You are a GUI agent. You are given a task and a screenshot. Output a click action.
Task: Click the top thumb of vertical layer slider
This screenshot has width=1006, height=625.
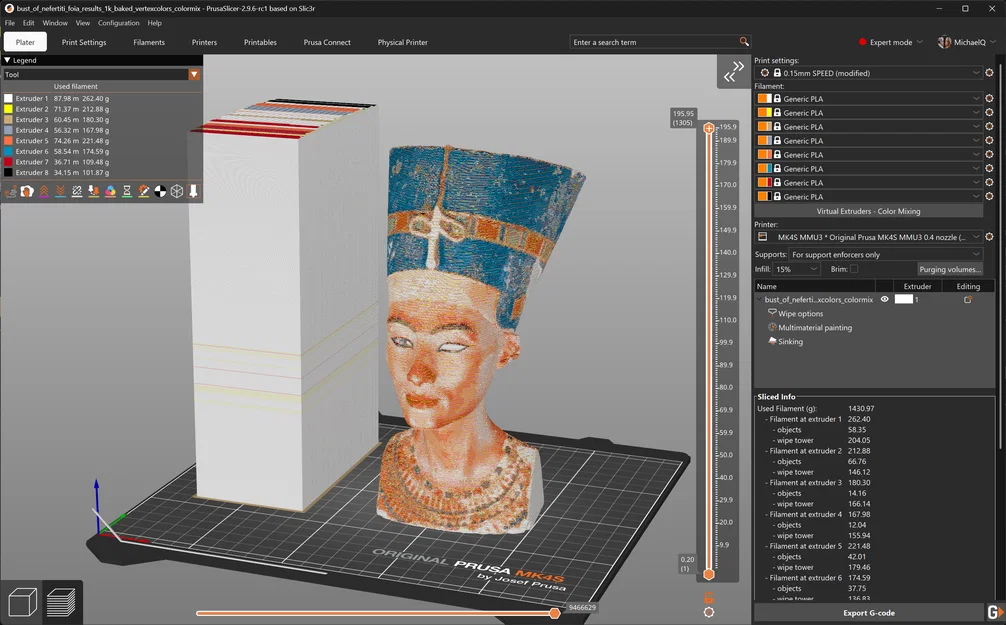(x=709, y=128)
